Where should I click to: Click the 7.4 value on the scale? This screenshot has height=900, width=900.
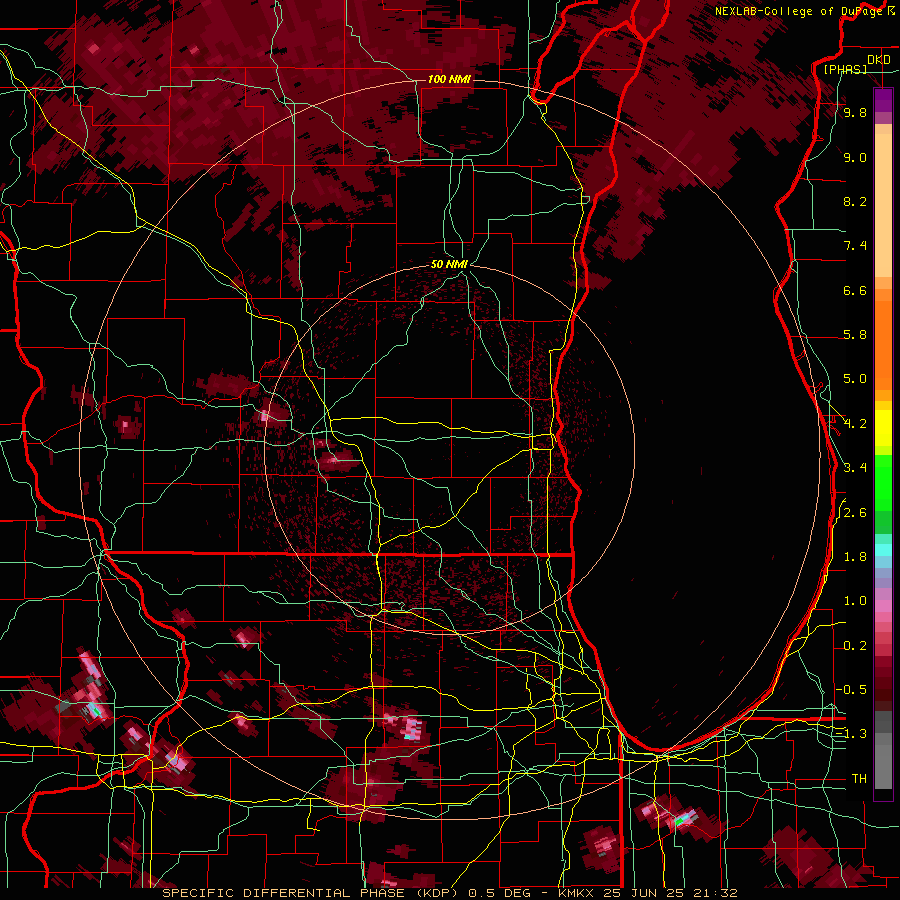pos(855,246)
